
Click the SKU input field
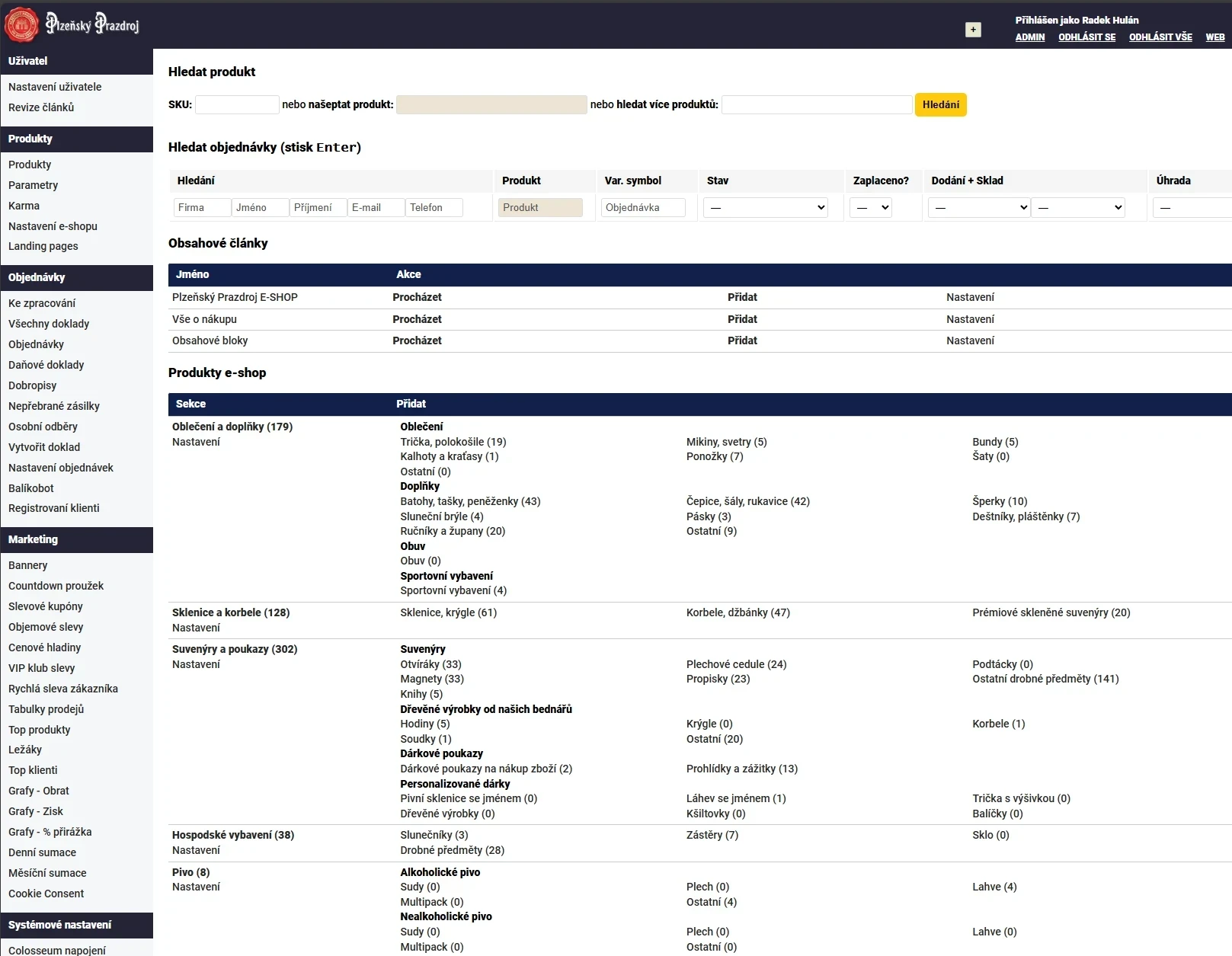[237, 104]
